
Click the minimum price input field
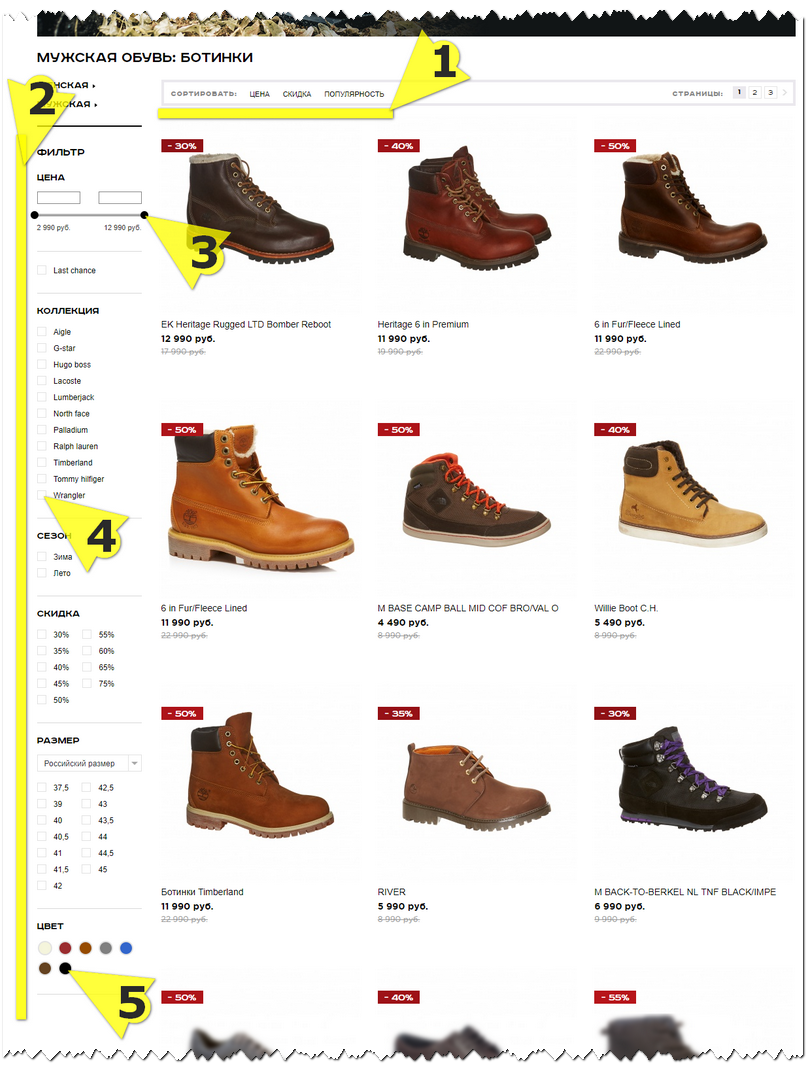(59, 197)
